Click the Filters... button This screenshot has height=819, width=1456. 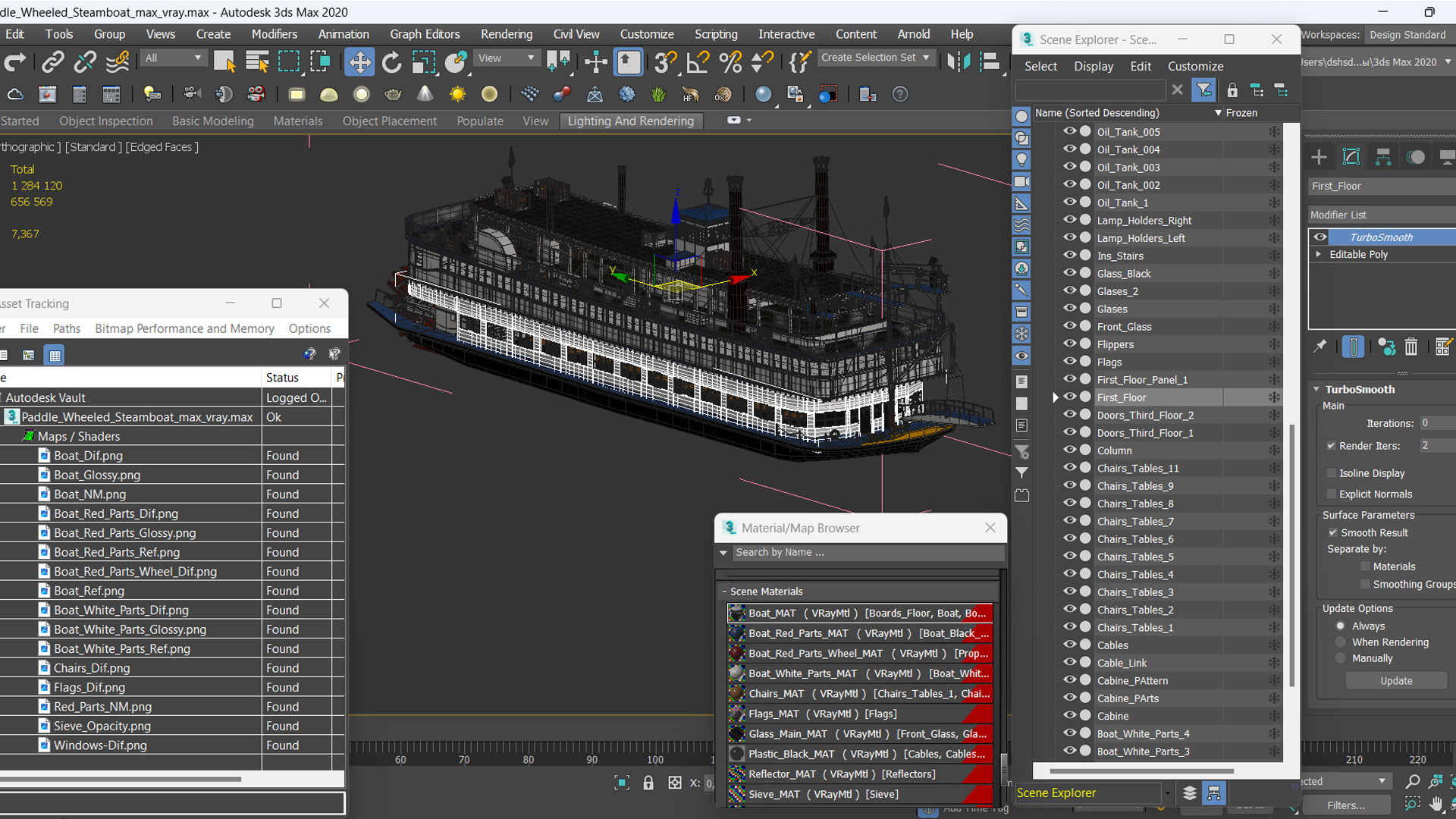1346,805
